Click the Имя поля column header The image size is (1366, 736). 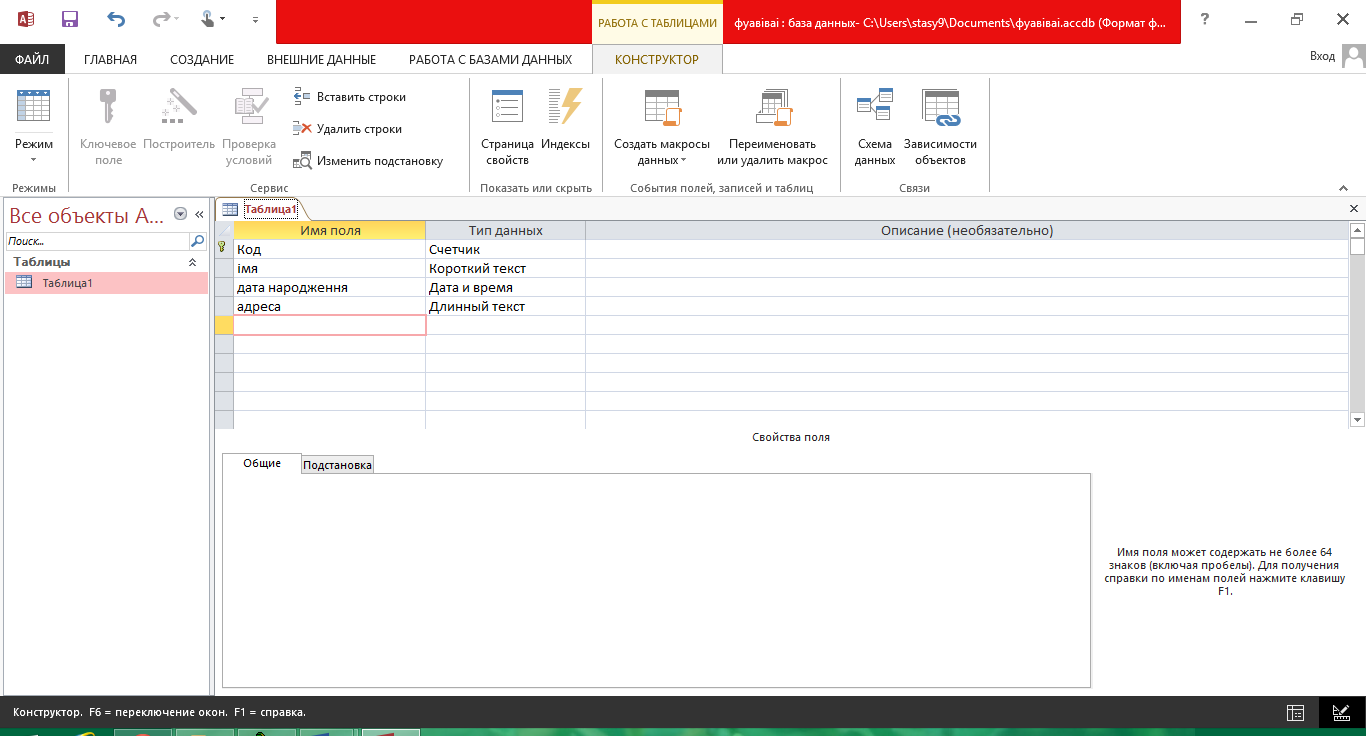pos(330,230)
